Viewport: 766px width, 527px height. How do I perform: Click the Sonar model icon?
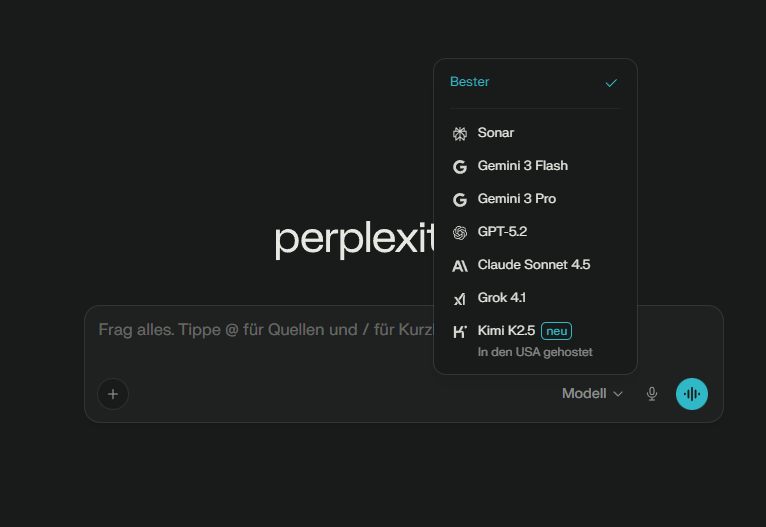click(x=460, y=133)
